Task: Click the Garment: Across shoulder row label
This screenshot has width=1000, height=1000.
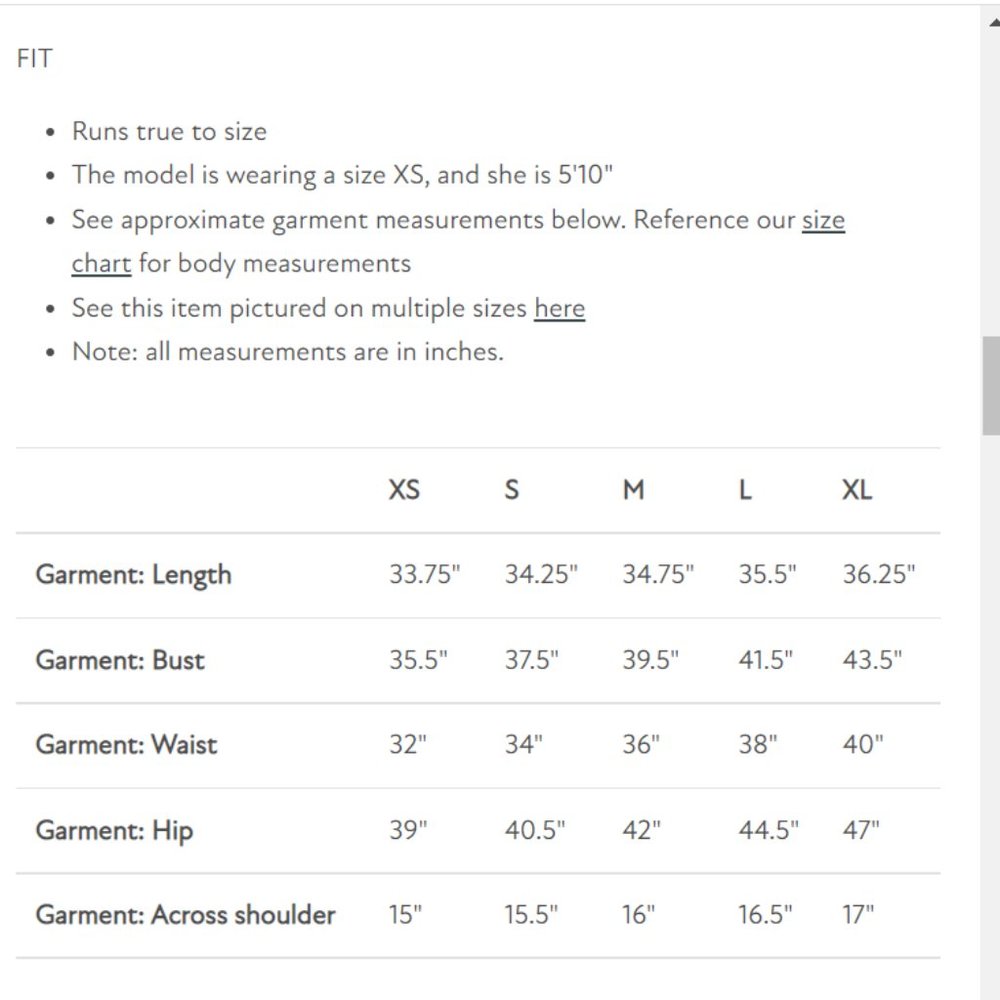Action: (185, 915)
